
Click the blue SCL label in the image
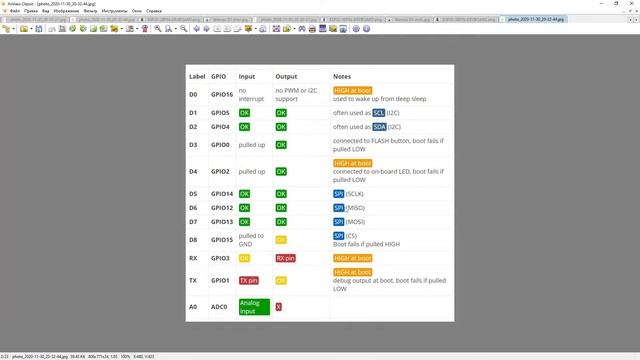point(379,113)
